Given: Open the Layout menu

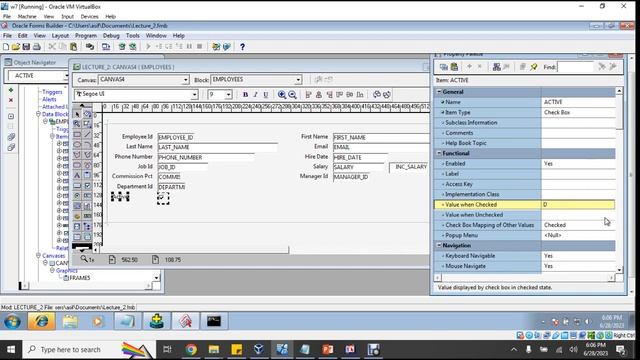Looking at the screenshot, I should pos(60,36).
